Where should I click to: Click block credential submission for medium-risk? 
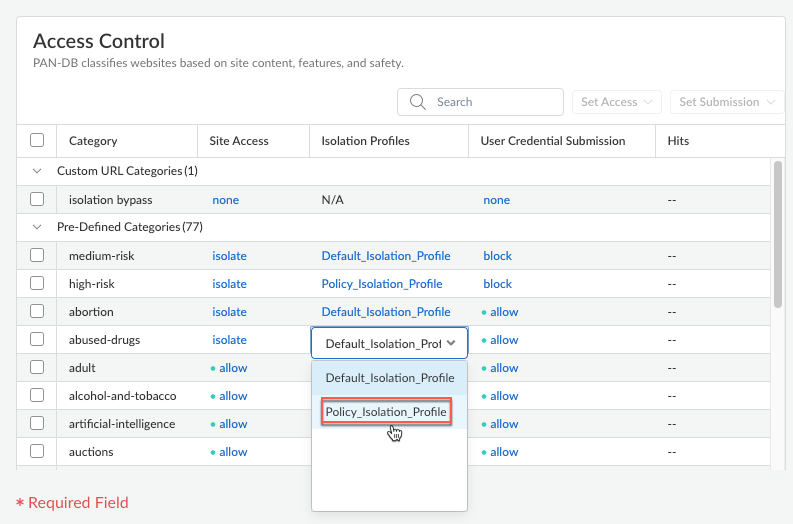(497, 256)
